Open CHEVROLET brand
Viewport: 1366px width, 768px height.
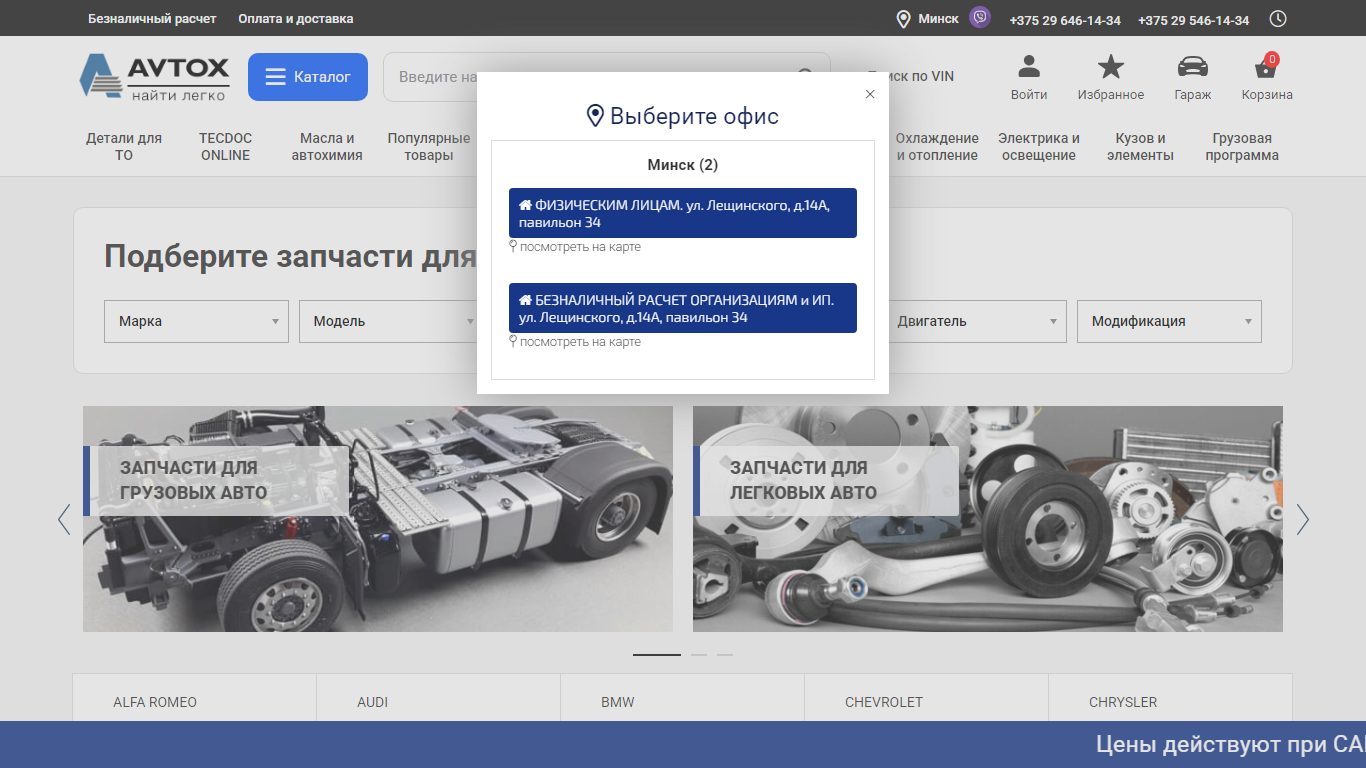tap(884, 702)
